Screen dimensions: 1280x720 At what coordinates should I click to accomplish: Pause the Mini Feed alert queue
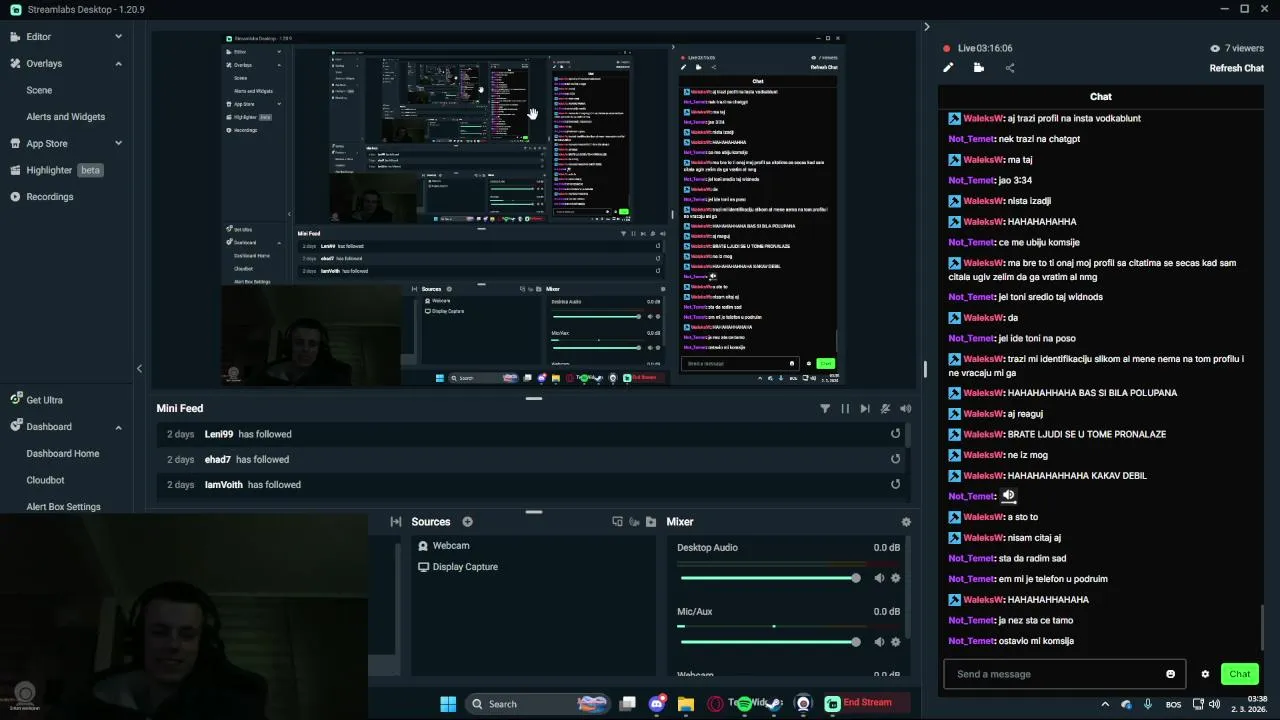[845, 409]
